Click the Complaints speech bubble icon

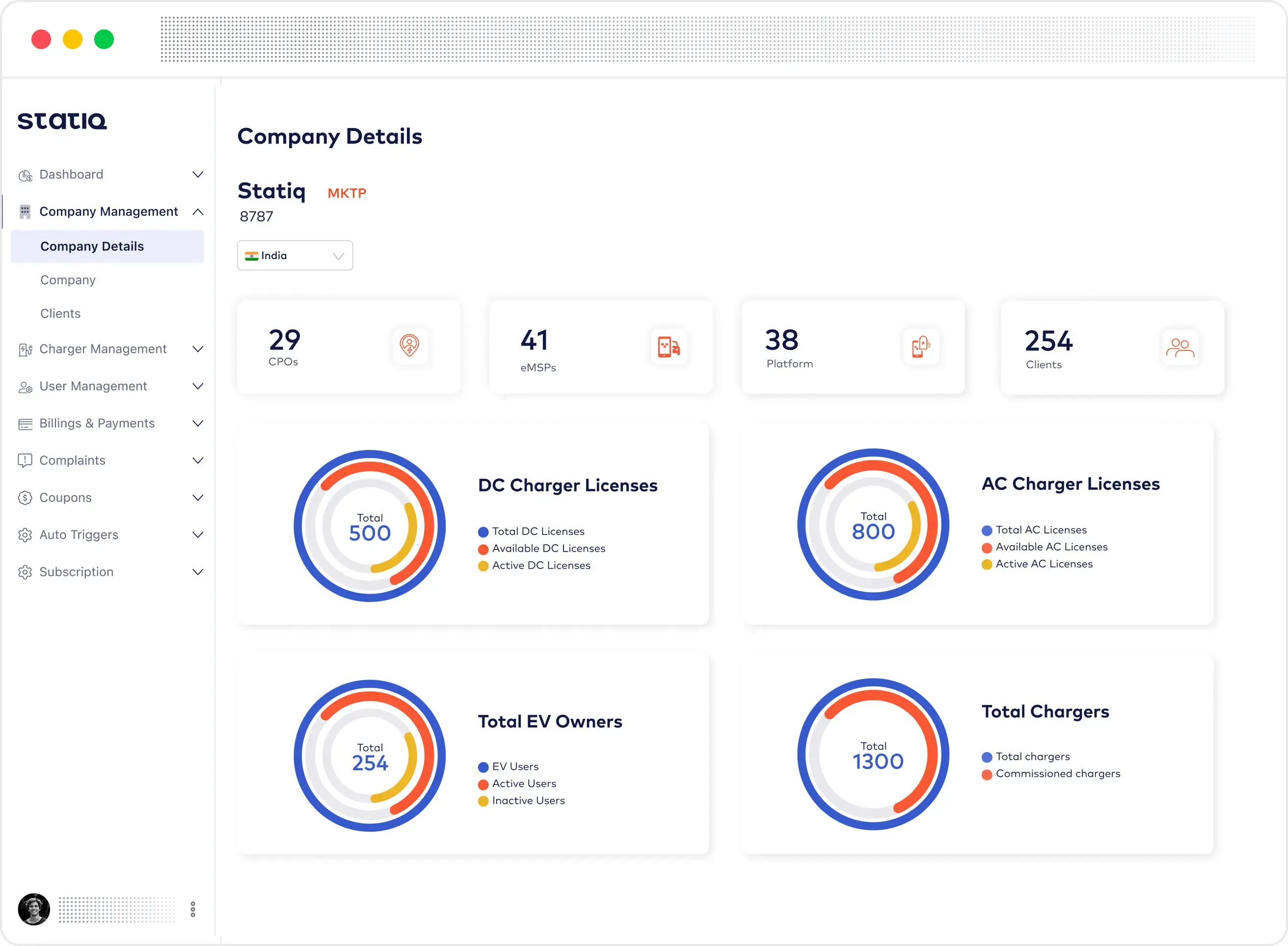pyautogui.click(x=25, y=461)
